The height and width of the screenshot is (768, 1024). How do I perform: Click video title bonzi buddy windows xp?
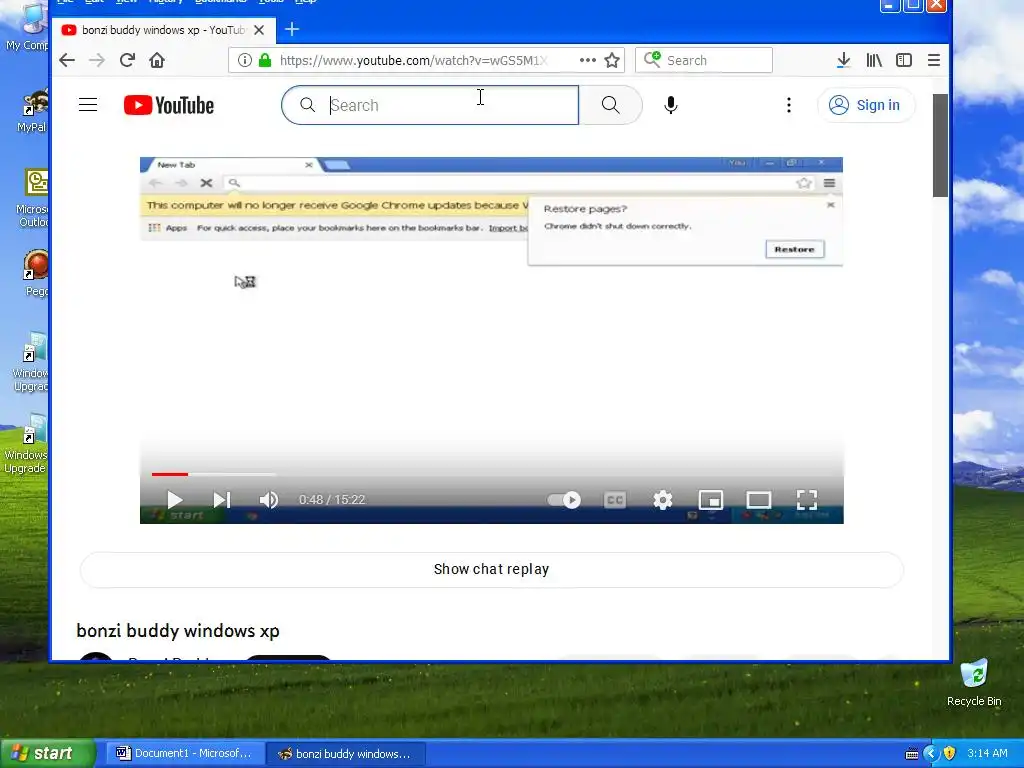tap(178, 631)
